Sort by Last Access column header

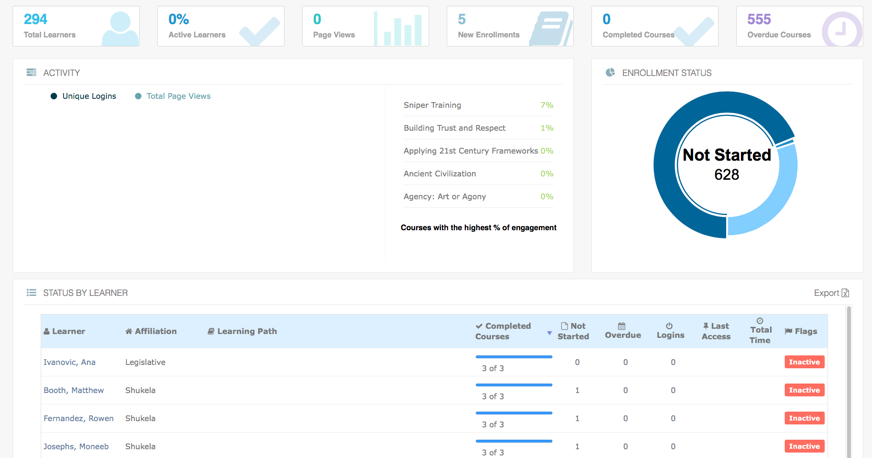[x=715, y=331]
